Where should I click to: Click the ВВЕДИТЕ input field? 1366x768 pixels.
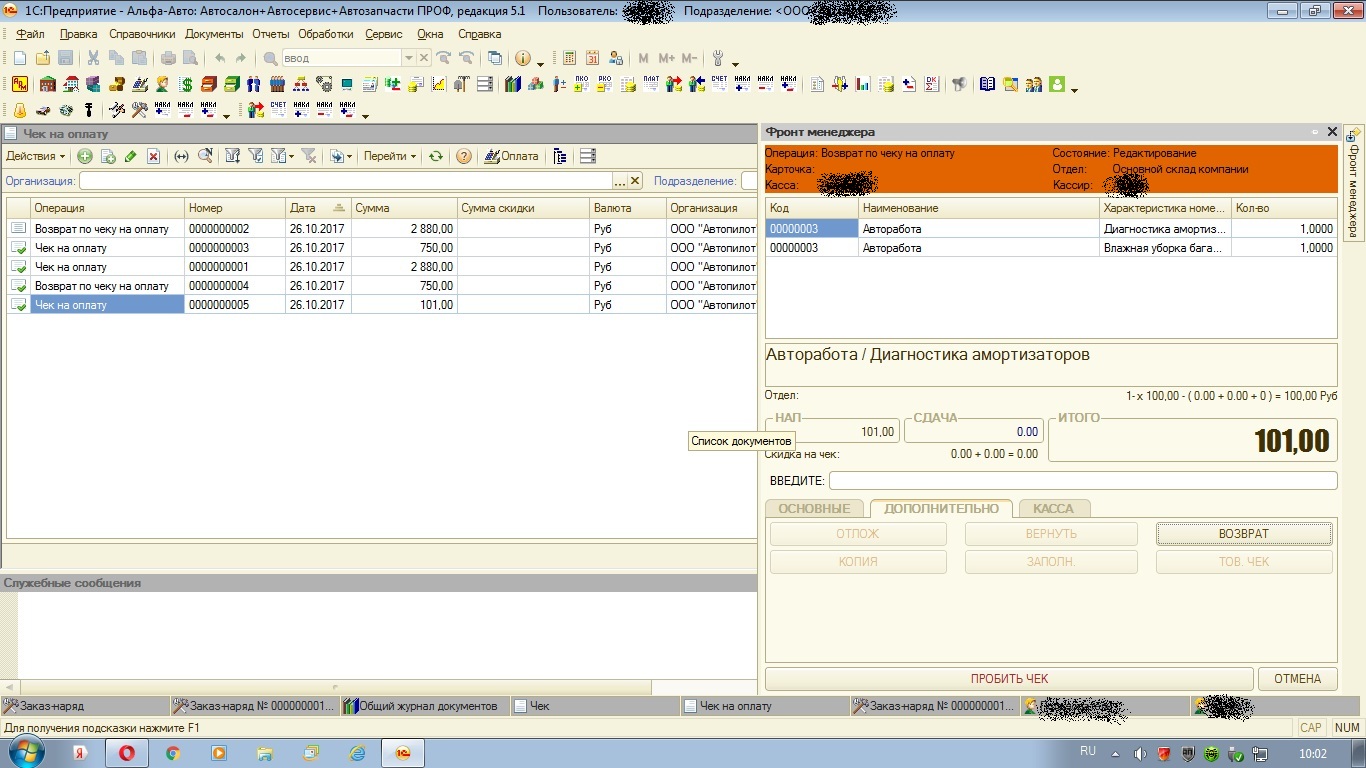pyautogui.click(x=1082, y=481)
